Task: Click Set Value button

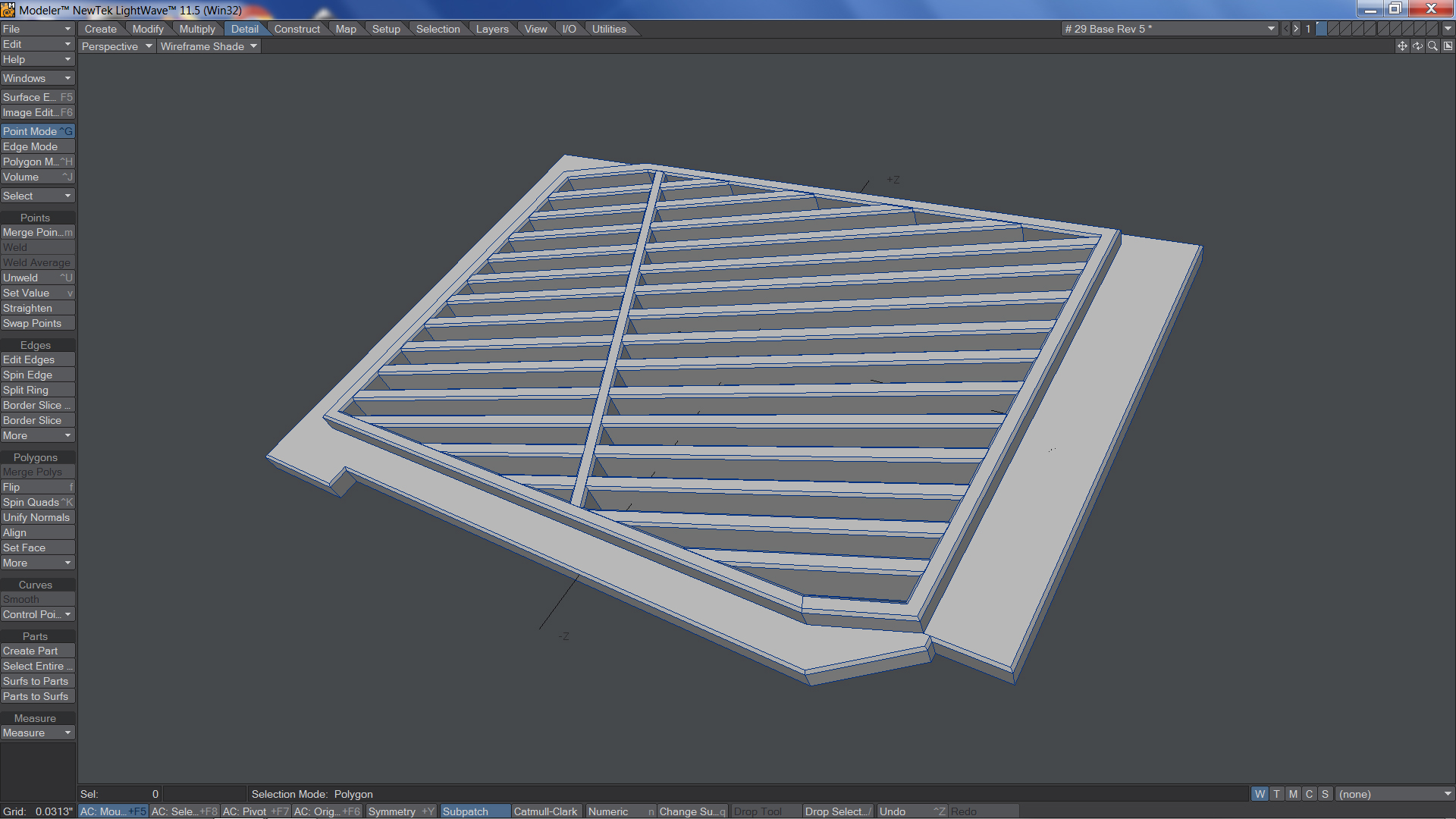Action: click(37, 293)
